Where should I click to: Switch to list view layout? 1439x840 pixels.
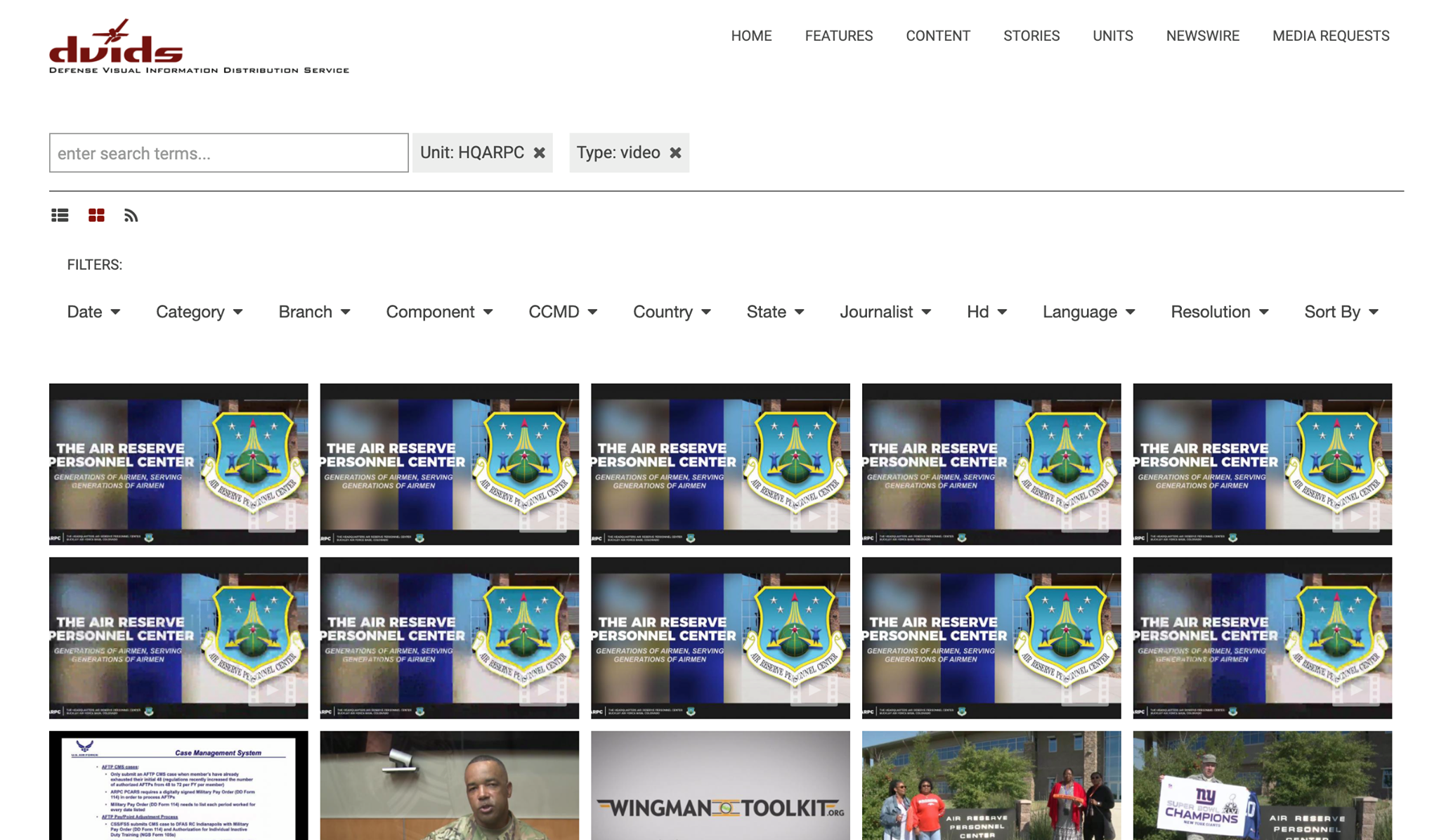pyautogui.click(x=59, y=216)
